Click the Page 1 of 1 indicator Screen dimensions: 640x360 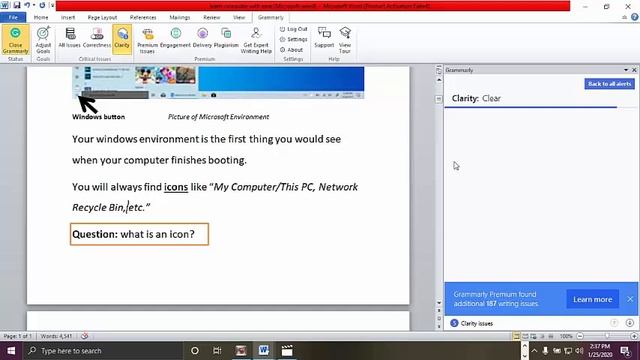(18, 336)
